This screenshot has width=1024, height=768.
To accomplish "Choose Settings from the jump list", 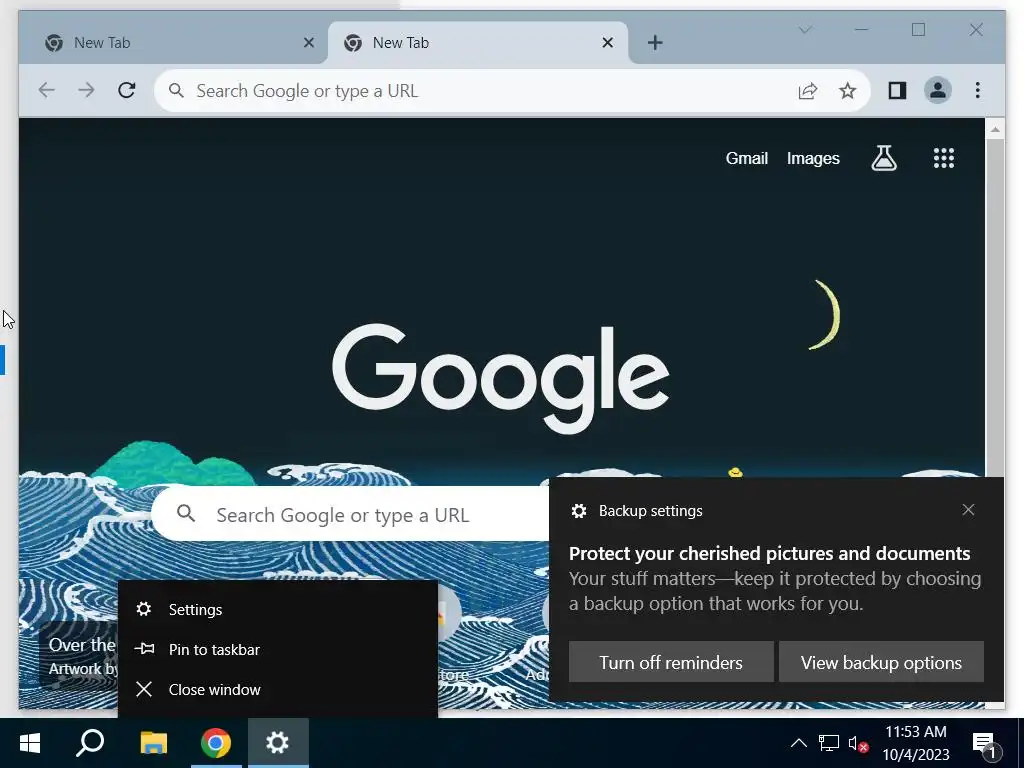I will [278, 609].
